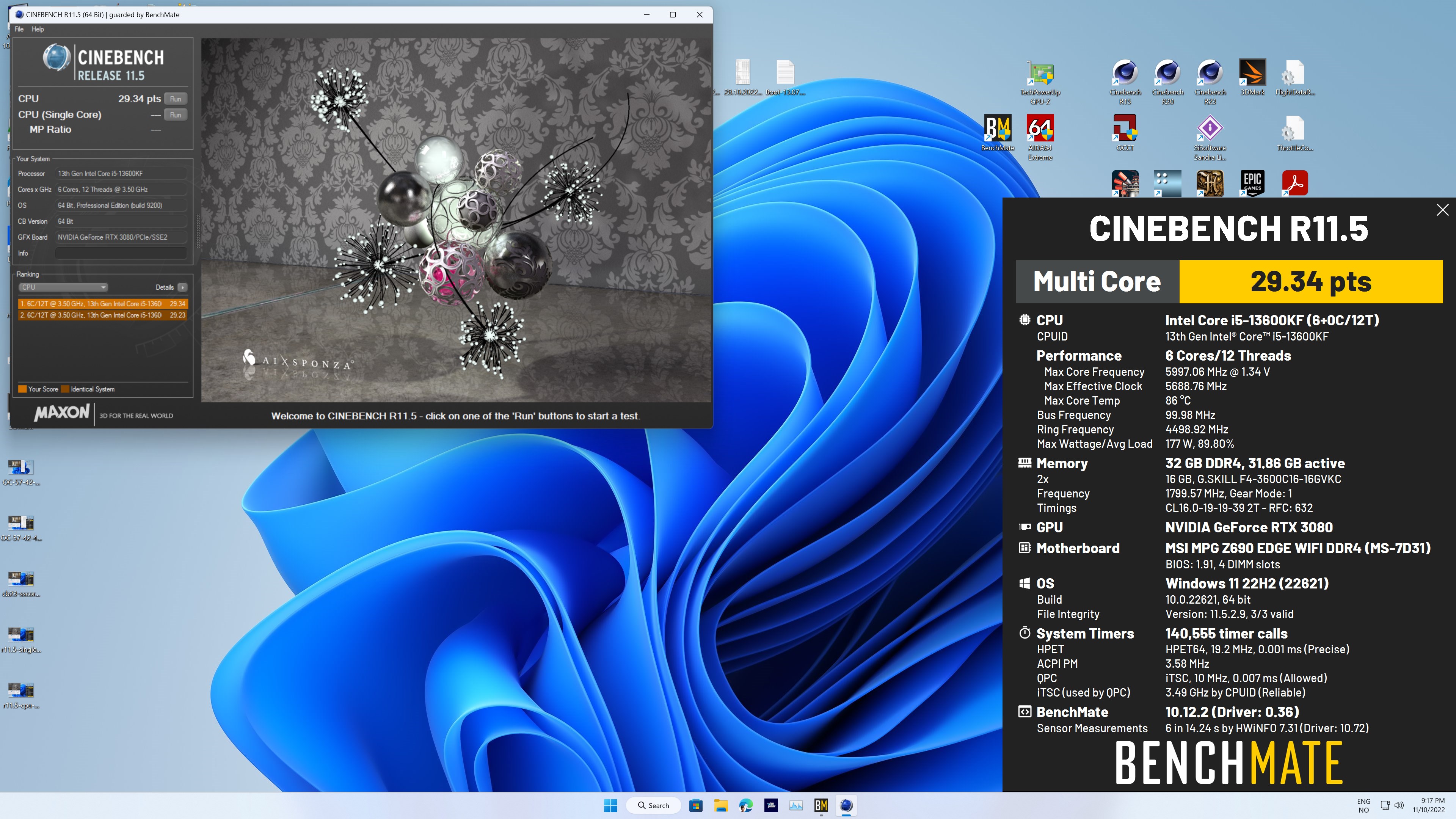This screenshot has width=1456, height=819.
Task: Select ranking entry scoring 29.23
Action: [x=102, y=315]
